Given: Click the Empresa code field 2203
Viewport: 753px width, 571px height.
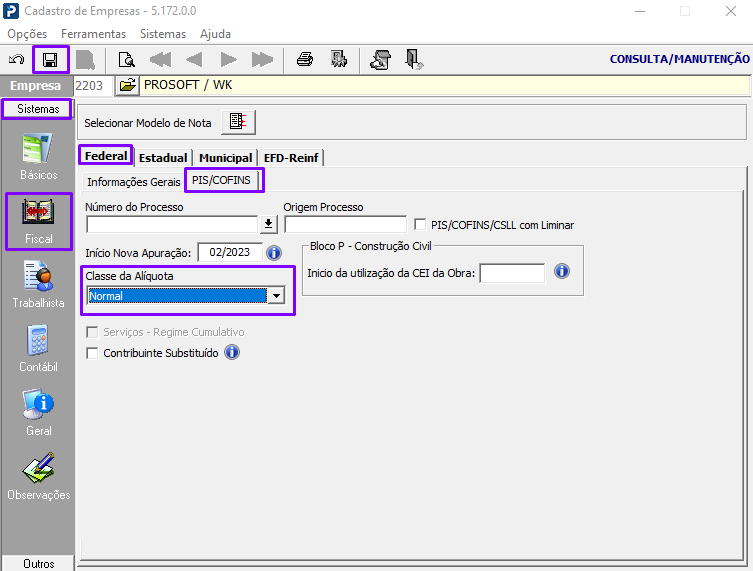Looking at the screenshot, I should tap(93, 85).
